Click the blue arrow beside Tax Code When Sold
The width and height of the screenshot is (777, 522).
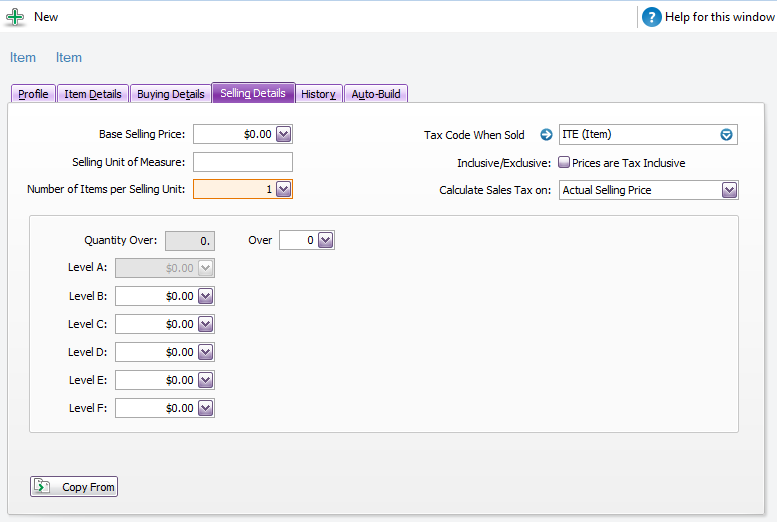coord(546,135)
